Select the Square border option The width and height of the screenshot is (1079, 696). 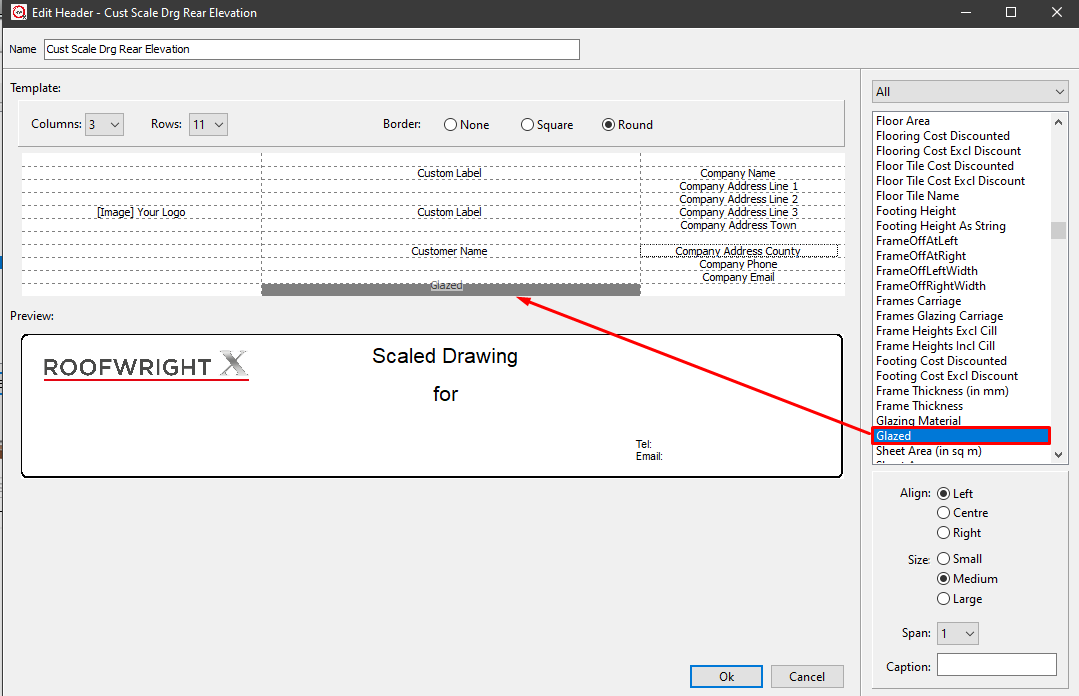(547, 125)
